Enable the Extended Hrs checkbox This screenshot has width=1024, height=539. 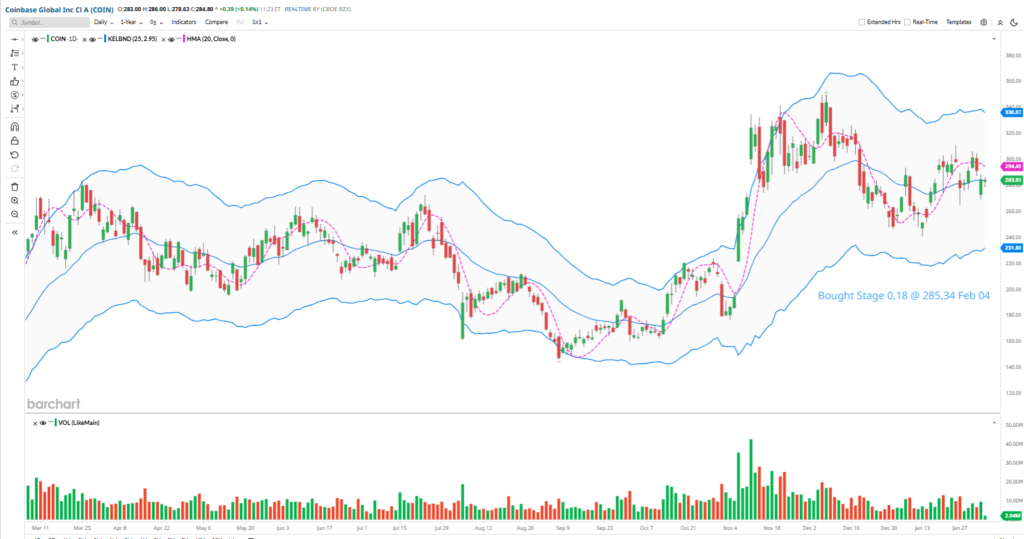[863, 21]
